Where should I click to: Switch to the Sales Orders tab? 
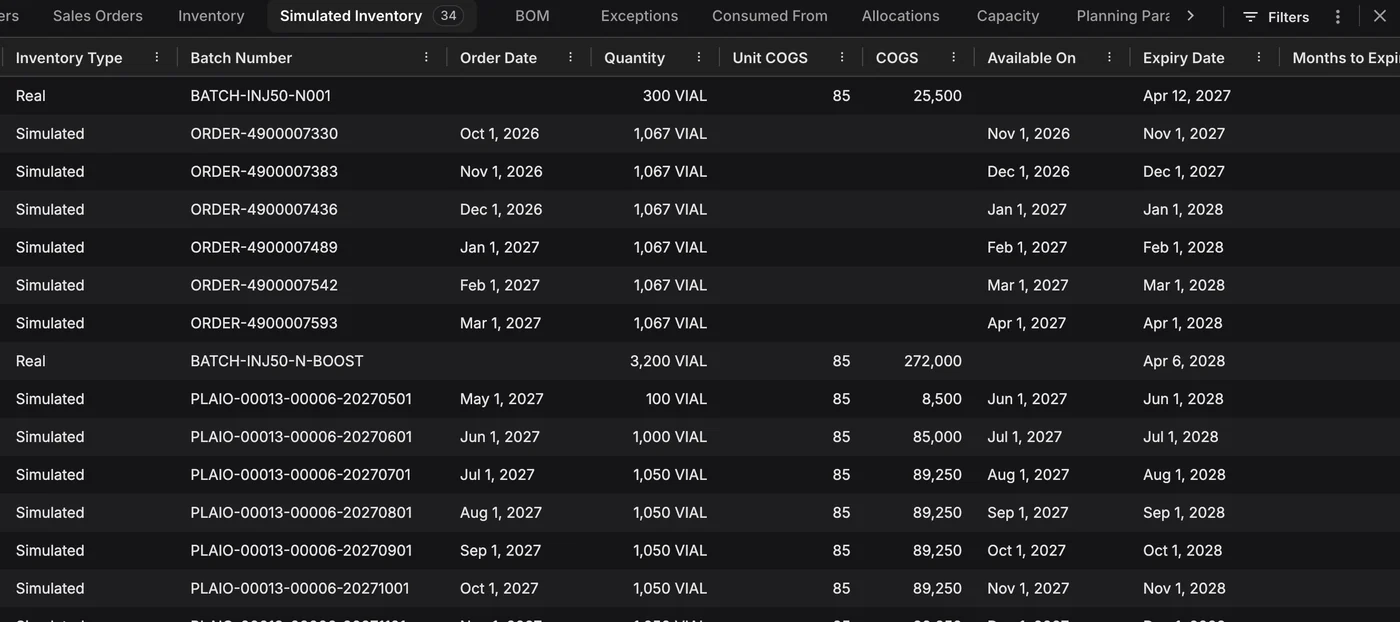[98, 16]
